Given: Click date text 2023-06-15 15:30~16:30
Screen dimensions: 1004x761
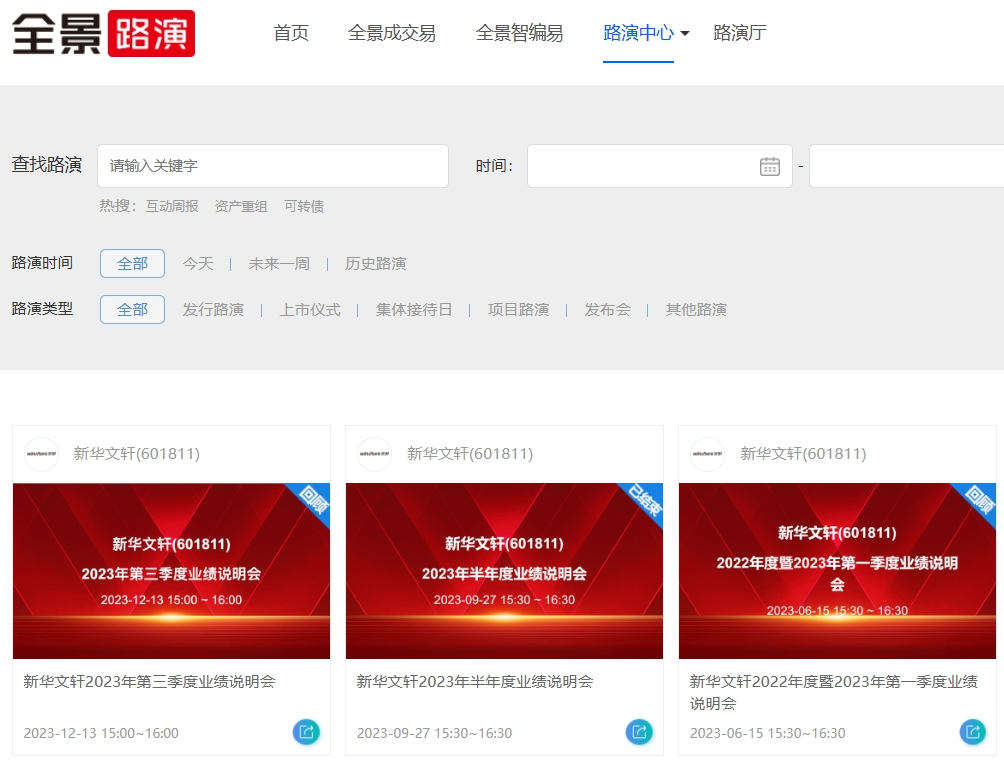Looking at the screenshot, I should click(x=768, y=733).
